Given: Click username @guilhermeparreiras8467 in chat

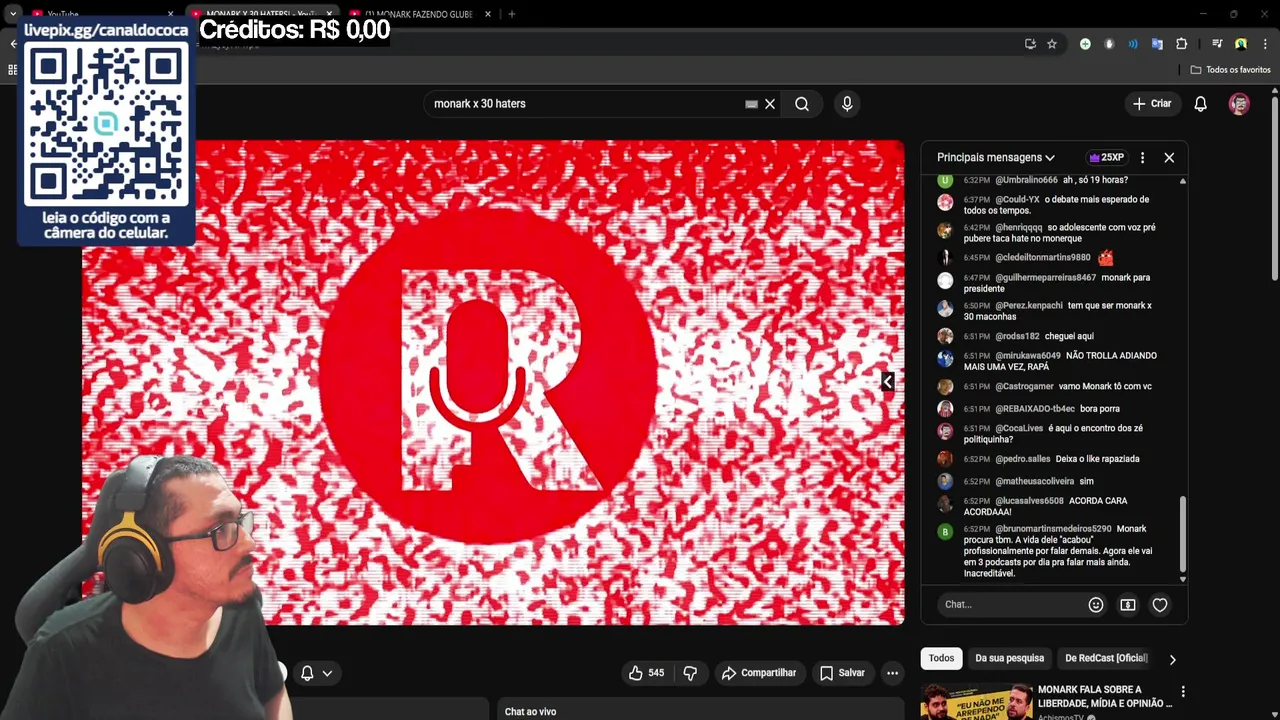Looking at the screenshot, I should 1045,278.
